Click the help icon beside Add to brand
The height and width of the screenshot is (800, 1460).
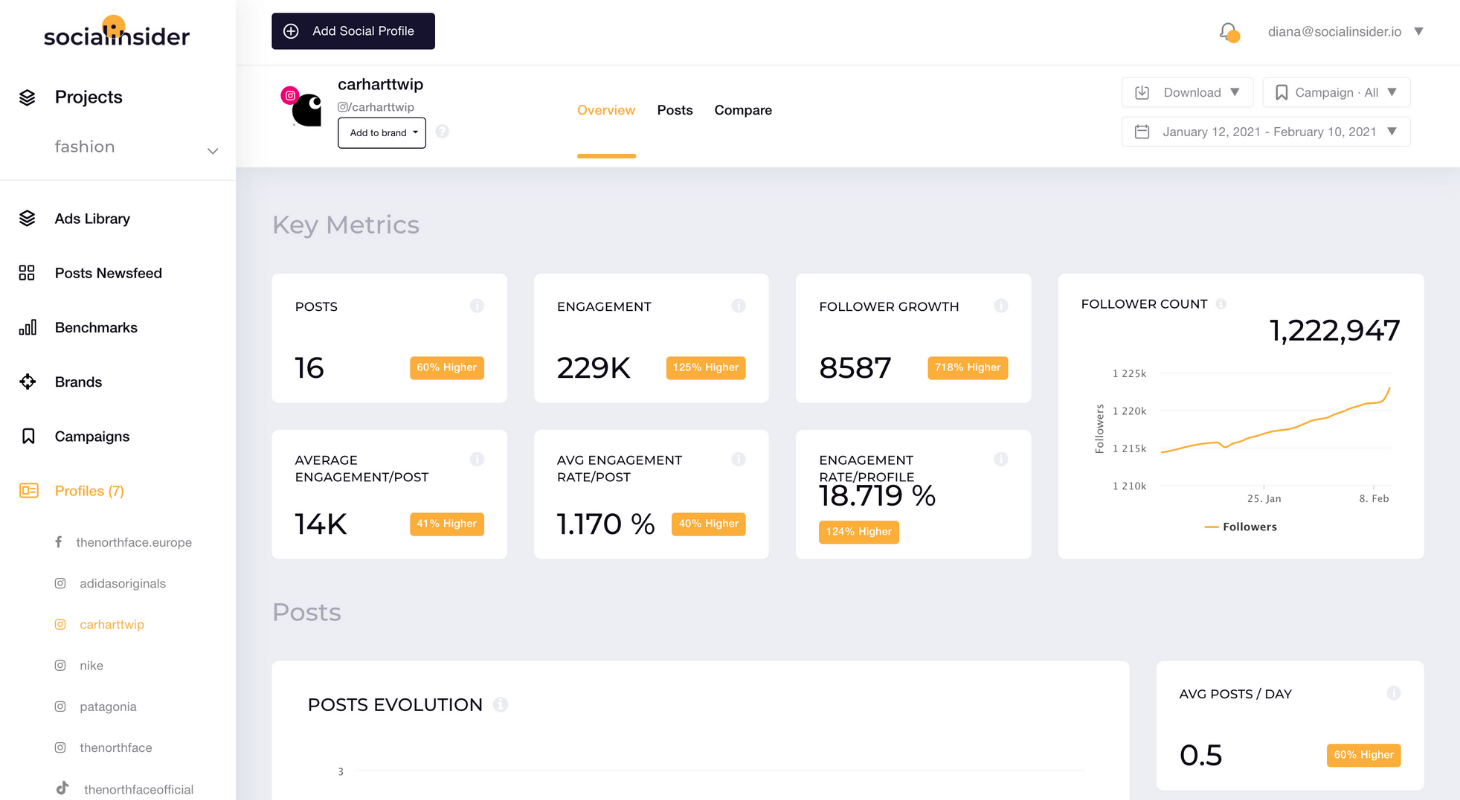pyautogui.click(x=442, y=131)
